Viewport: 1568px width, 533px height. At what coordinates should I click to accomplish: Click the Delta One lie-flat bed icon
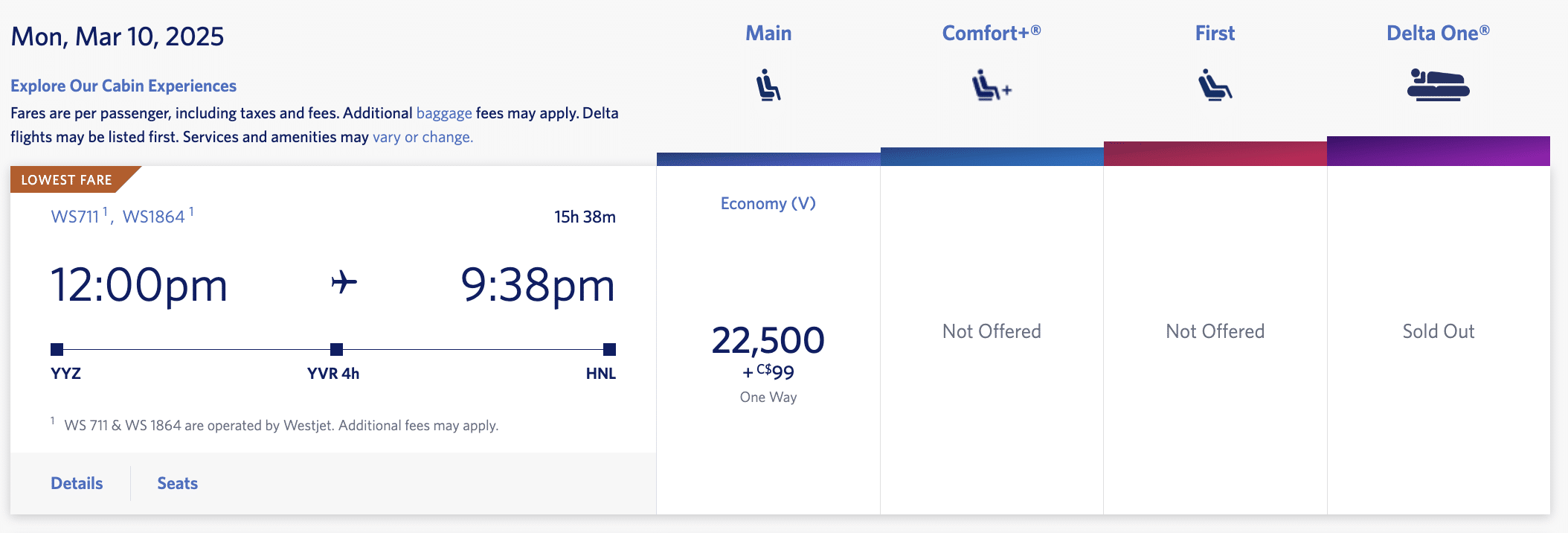click(x=1438, y=85)
